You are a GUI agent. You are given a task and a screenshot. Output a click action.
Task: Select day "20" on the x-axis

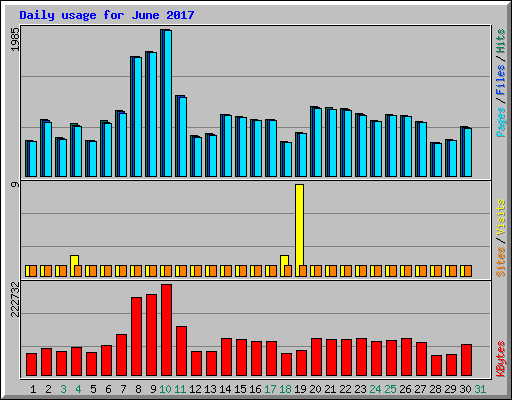pyautogui.click(x=315, y=389)
